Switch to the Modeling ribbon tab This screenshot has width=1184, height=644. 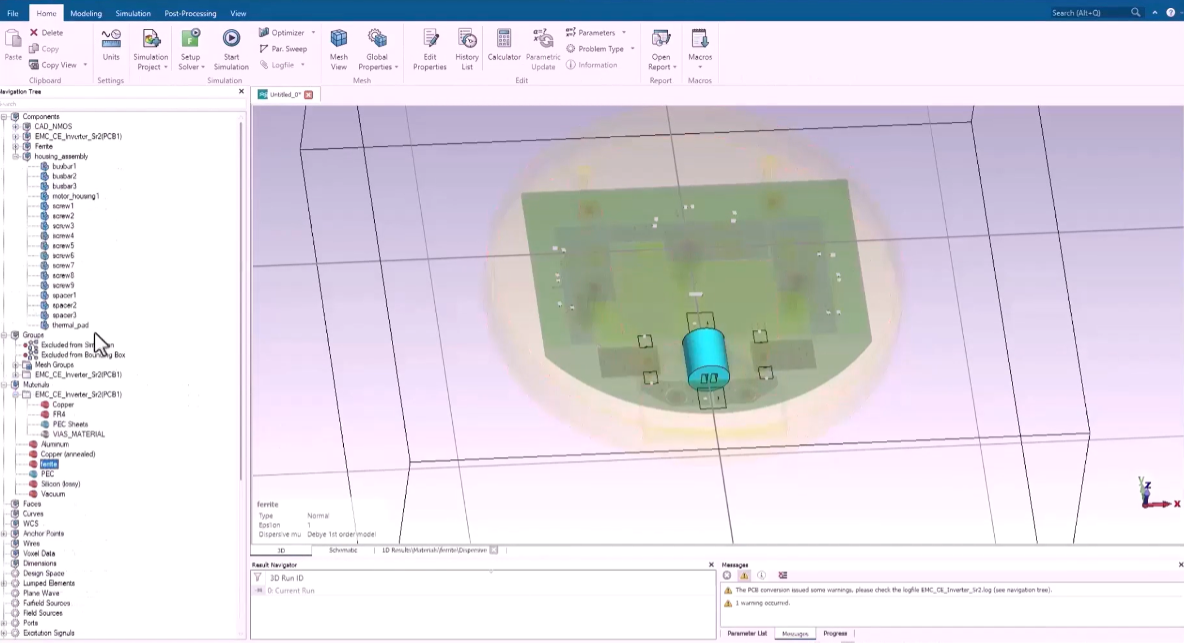[86, 13]
